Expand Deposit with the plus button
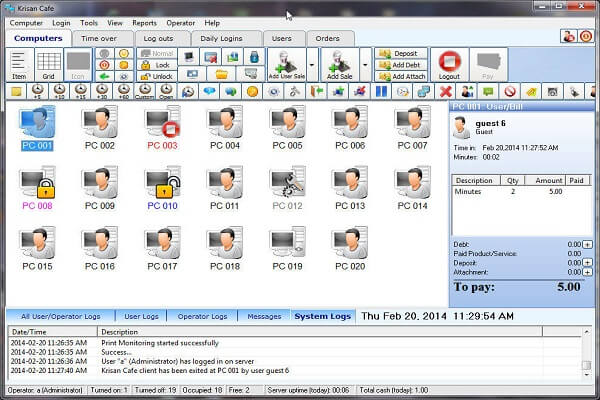The height and width of the screenshot is (400, 600). [x=587, y=263]
